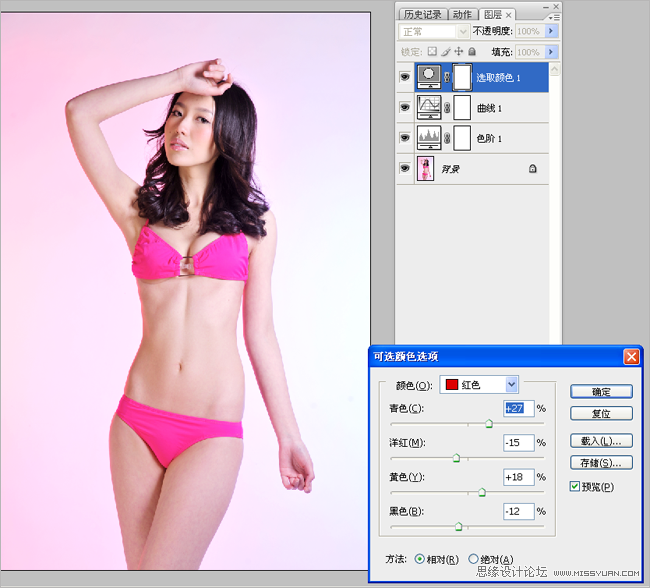The height and width of the screenshot is (588, 650).
Task: Minimize the layers panel group
Action: pyautogui.click(x=546, y=7)
